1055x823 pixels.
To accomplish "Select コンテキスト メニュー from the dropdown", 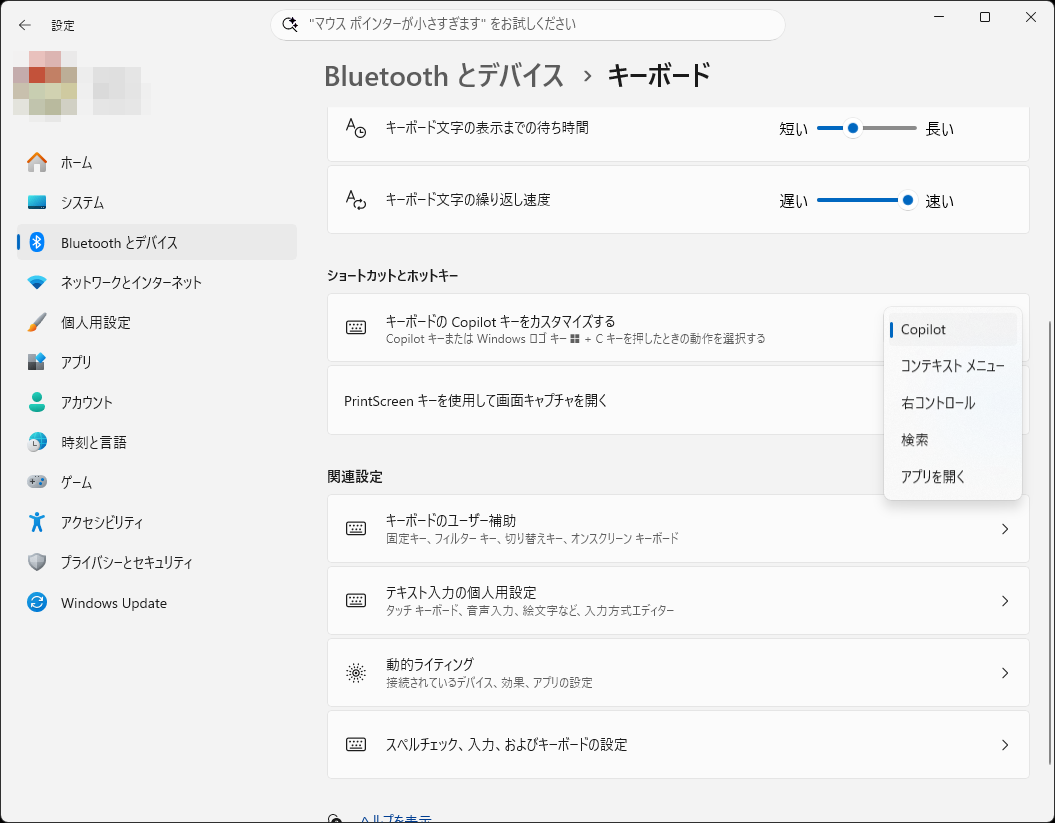I will [x=953, y=366].
